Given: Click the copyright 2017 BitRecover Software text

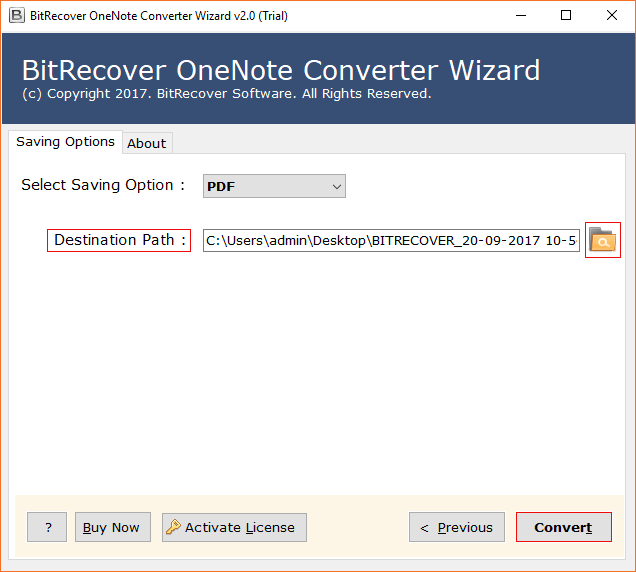Looking at the screenshot, I should click(227, 94).
